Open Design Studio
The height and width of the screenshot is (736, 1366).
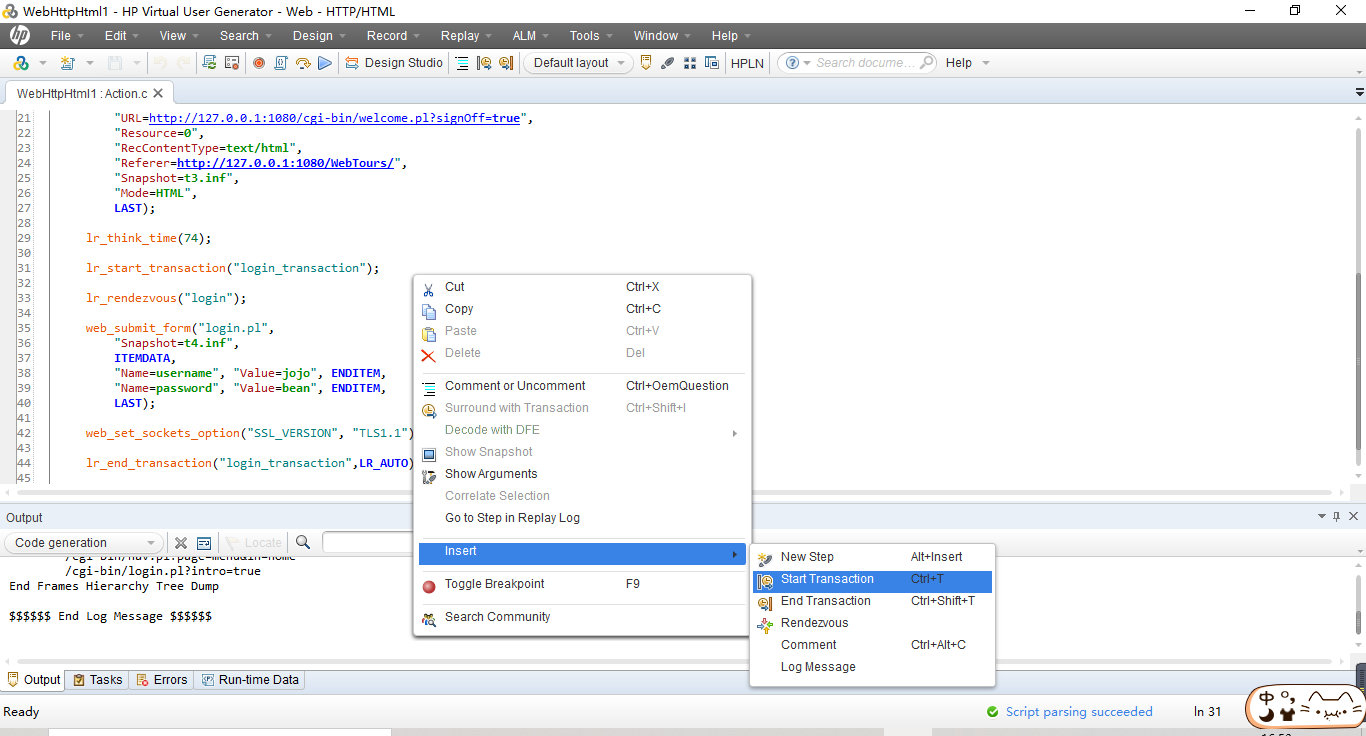(x=394, y=63)
